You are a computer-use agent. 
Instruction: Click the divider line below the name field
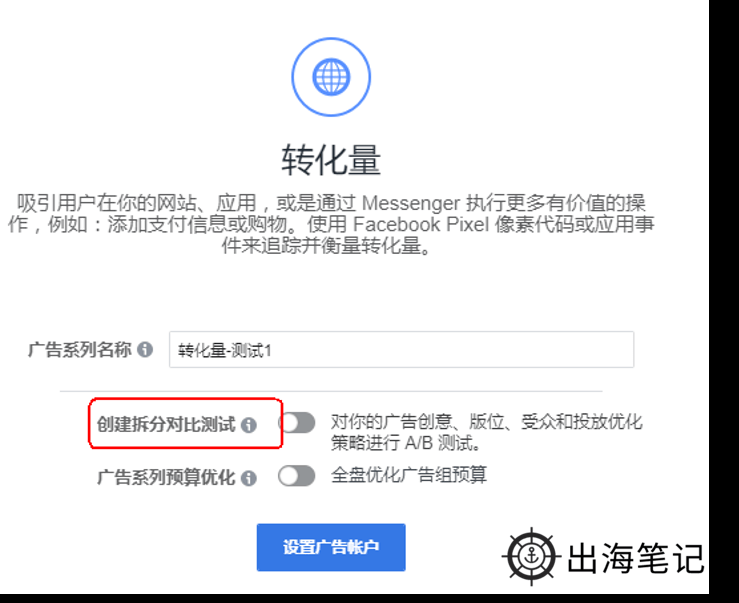coord(331,391)
